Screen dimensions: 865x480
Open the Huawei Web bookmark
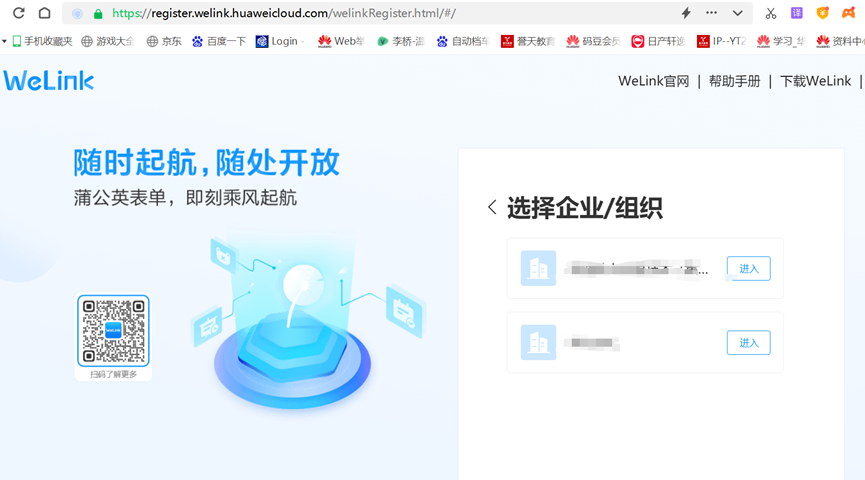coord(341,41)
